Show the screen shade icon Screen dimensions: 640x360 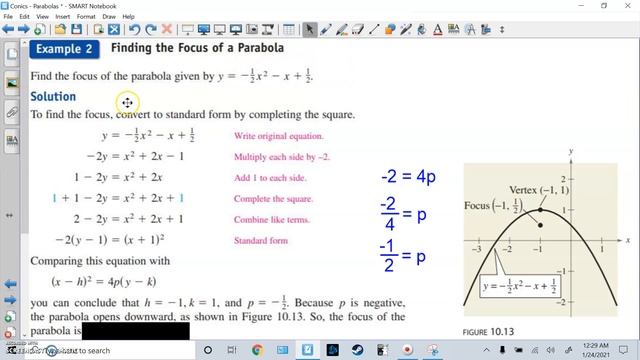[x=188, y=29]
